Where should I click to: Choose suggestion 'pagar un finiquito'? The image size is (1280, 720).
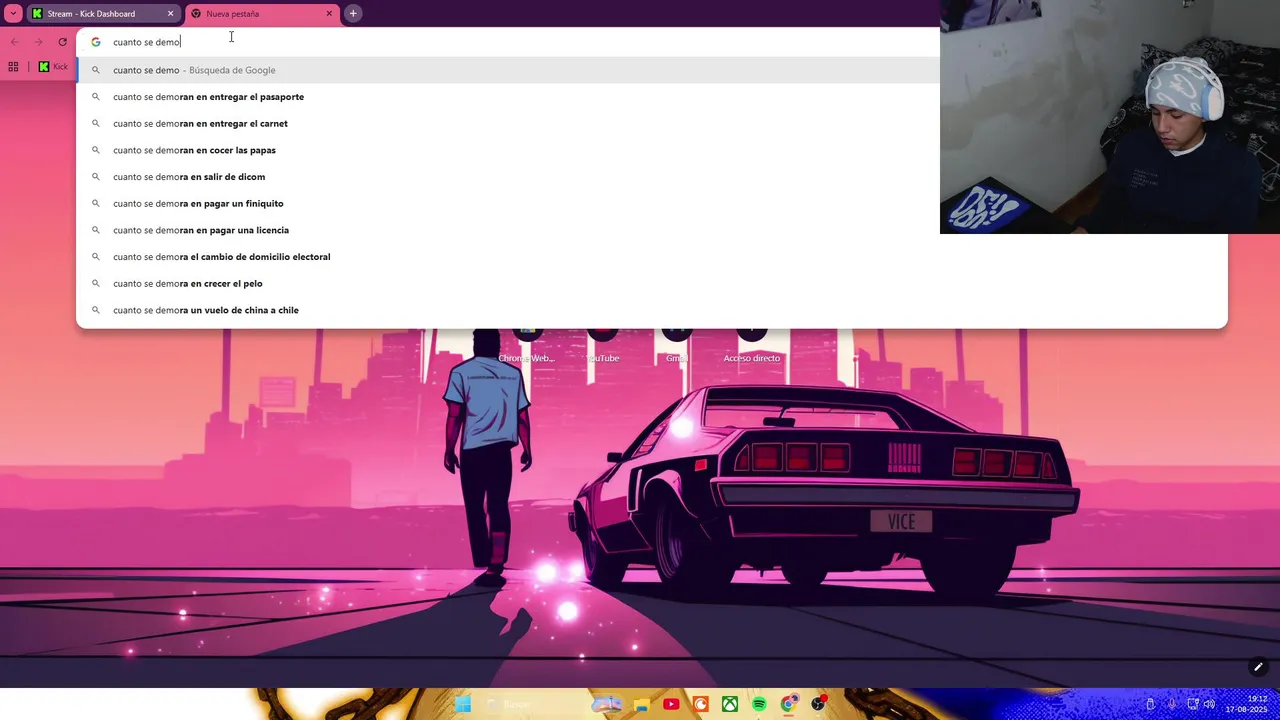(651, 203)
